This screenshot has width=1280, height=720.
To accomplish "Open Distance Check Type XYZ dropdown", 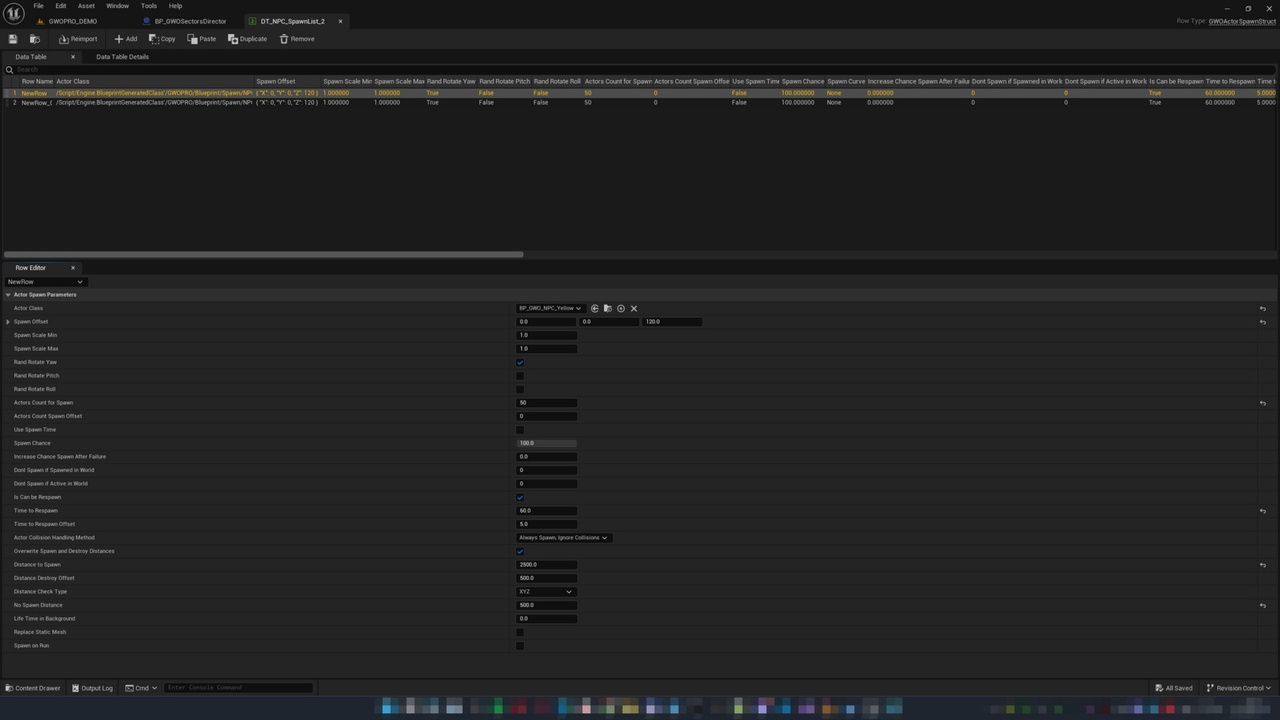I will click(x=546, y=592).
